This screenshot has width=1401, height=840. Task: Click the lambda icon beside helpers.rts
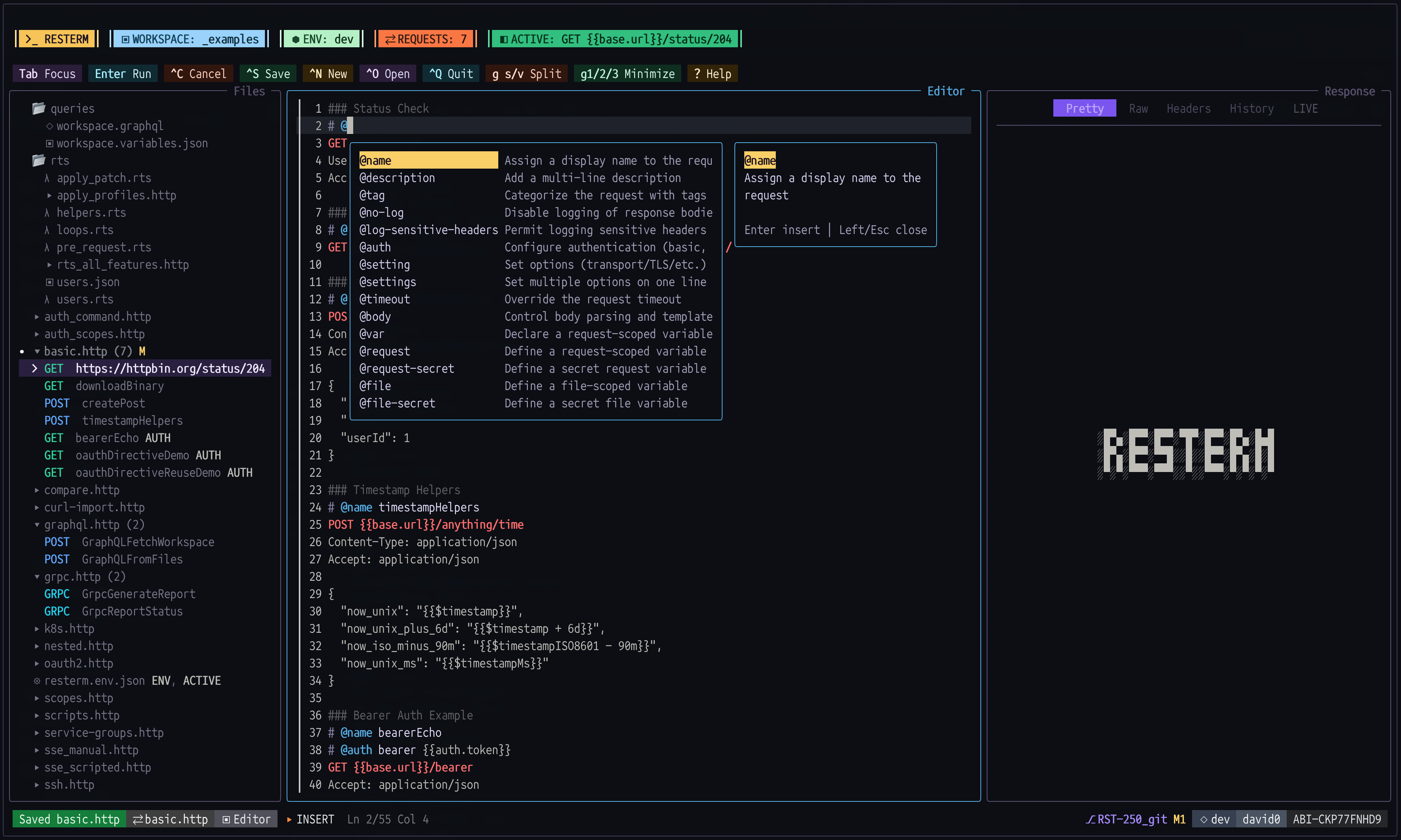(x=47, y=212)
